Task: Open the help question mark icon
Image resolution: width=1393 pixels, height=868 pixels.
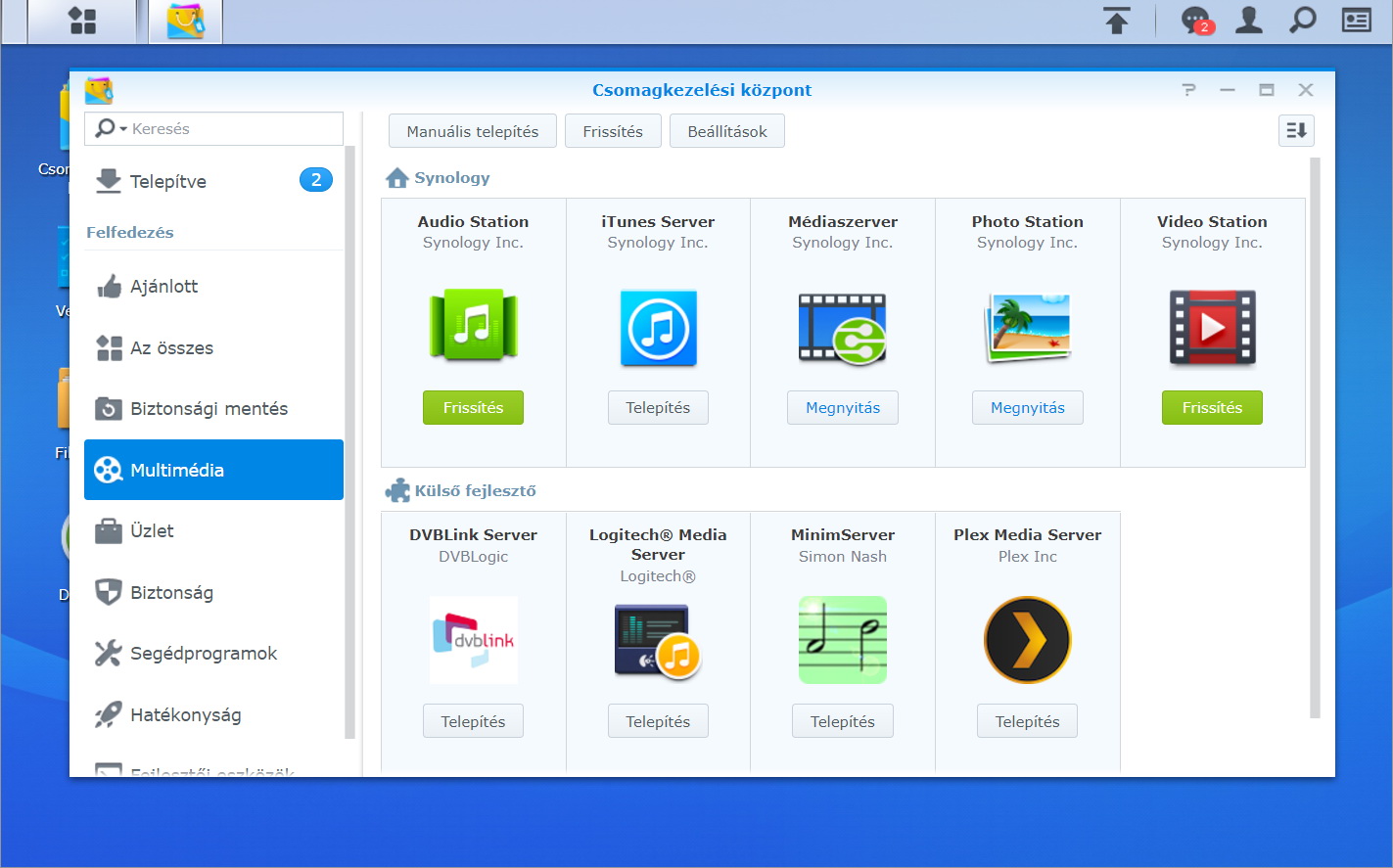Action: pos(1188,90)
